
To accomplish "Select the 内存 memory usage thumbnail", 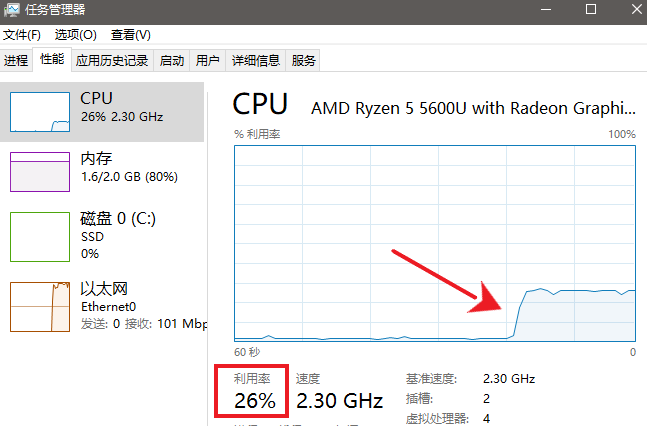I will tap(40, 172).
